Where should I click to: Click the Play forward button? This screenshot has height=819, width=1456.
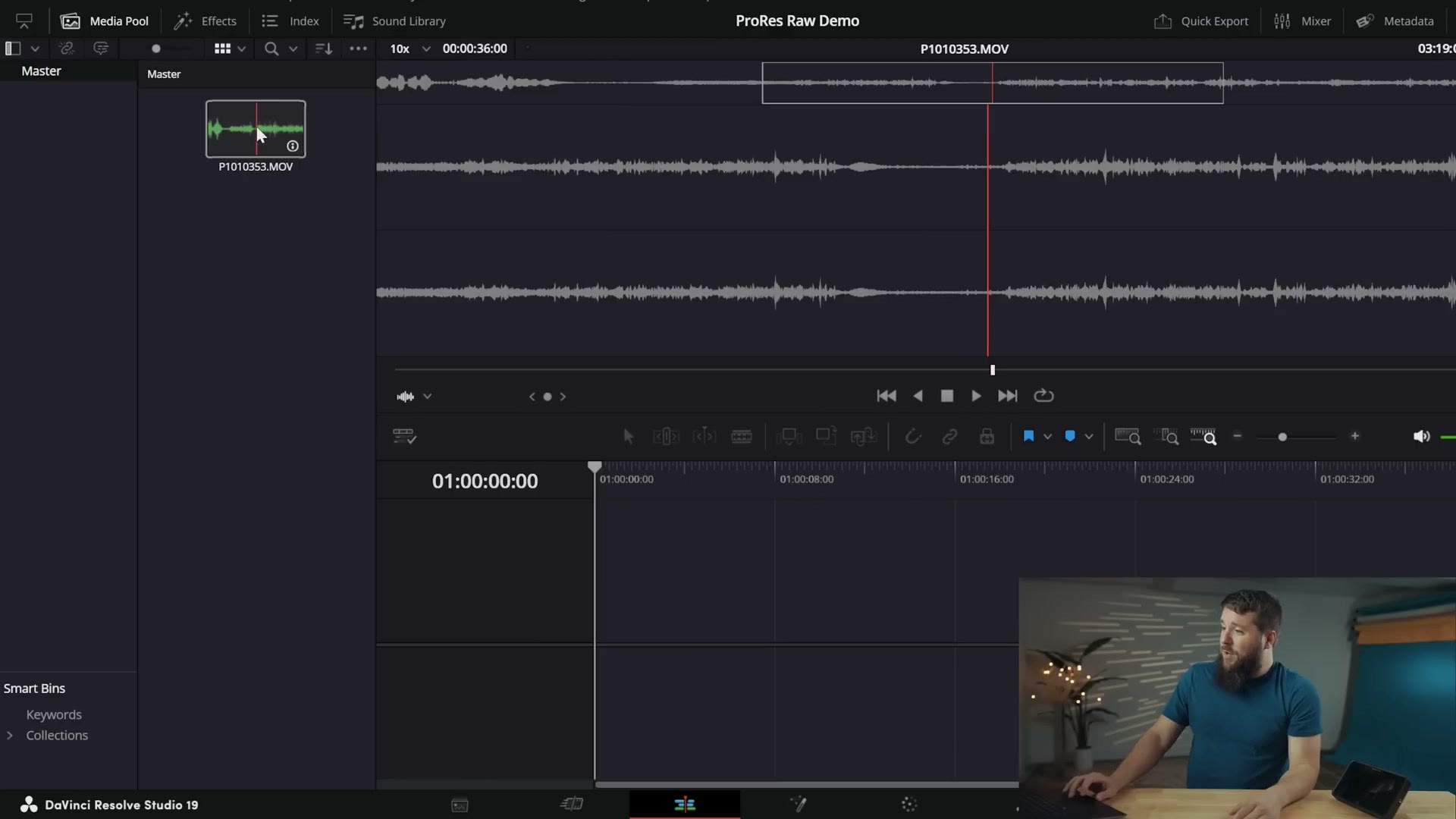pos(977,396)
